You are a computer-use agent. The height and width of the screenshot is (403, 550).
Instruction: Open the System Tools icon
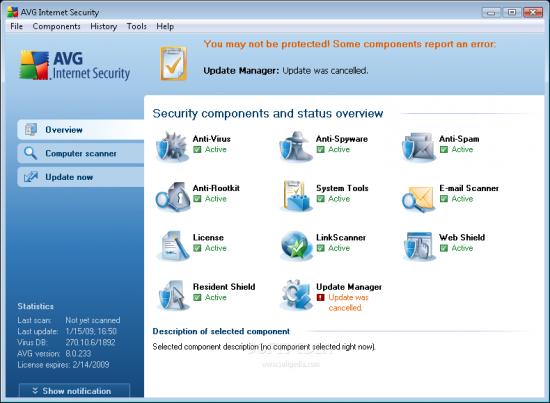296,196
